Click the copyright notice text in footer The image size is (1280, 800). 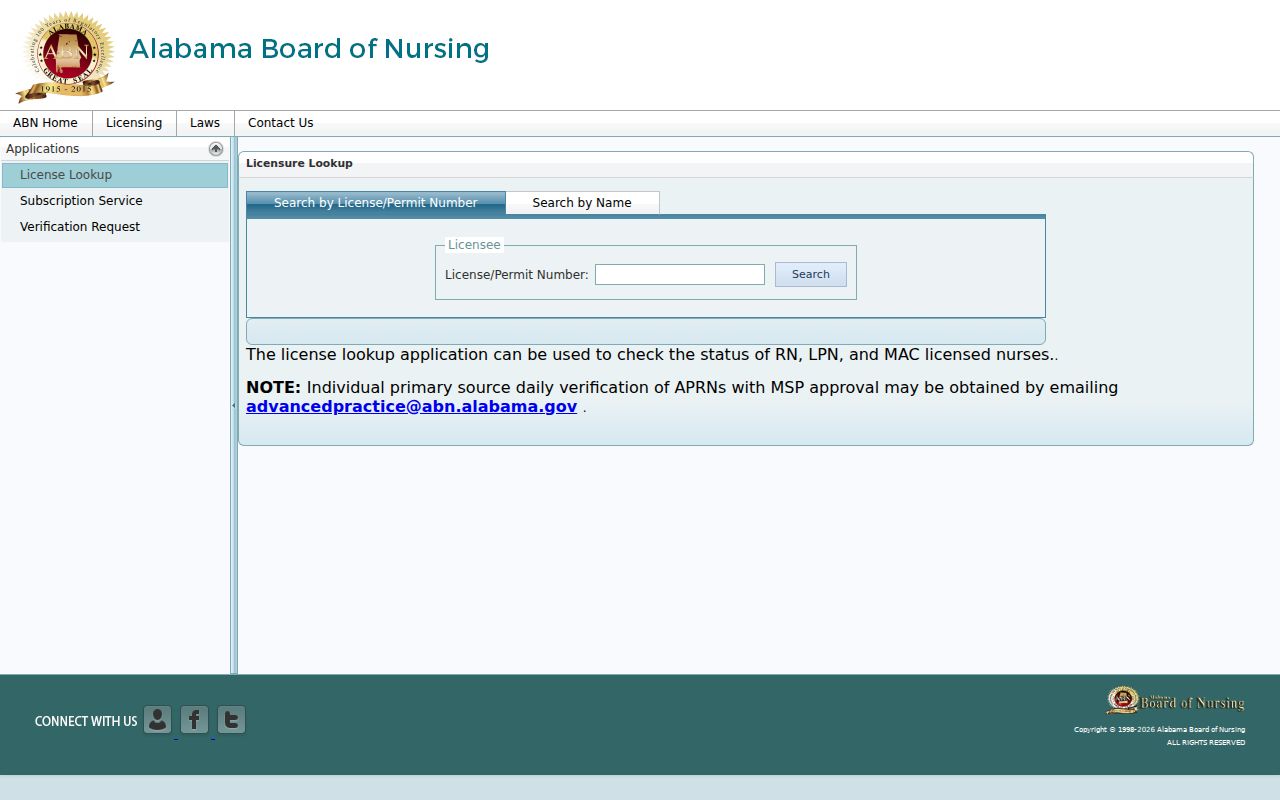pyautogui.click(x=1160, y=729)
